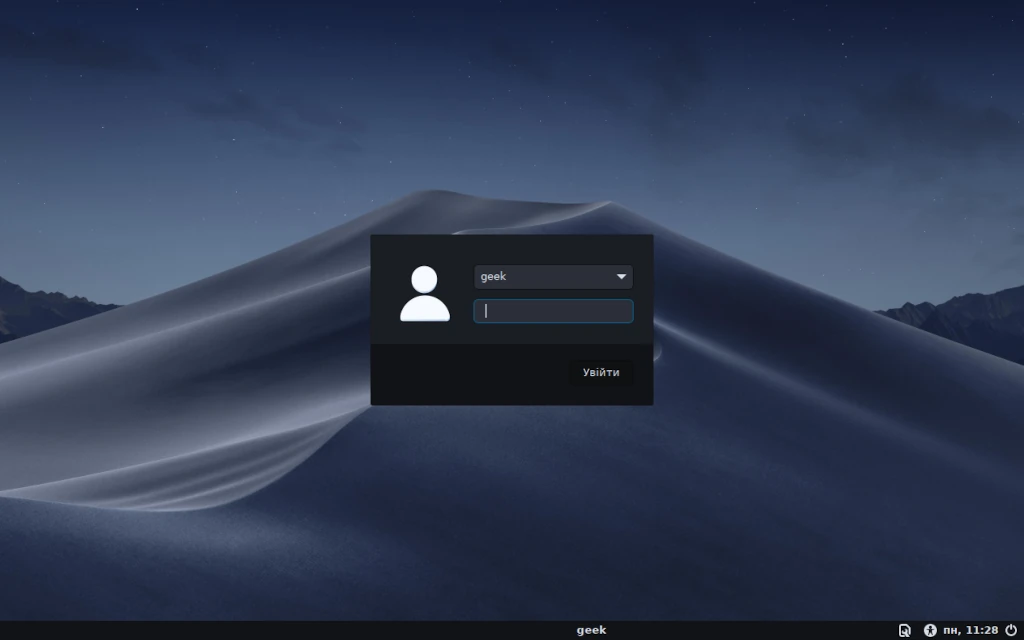Viewport: 1024px width, 640px height.
Task: Expand the geek user dropdown
Action: click(553, 276)
